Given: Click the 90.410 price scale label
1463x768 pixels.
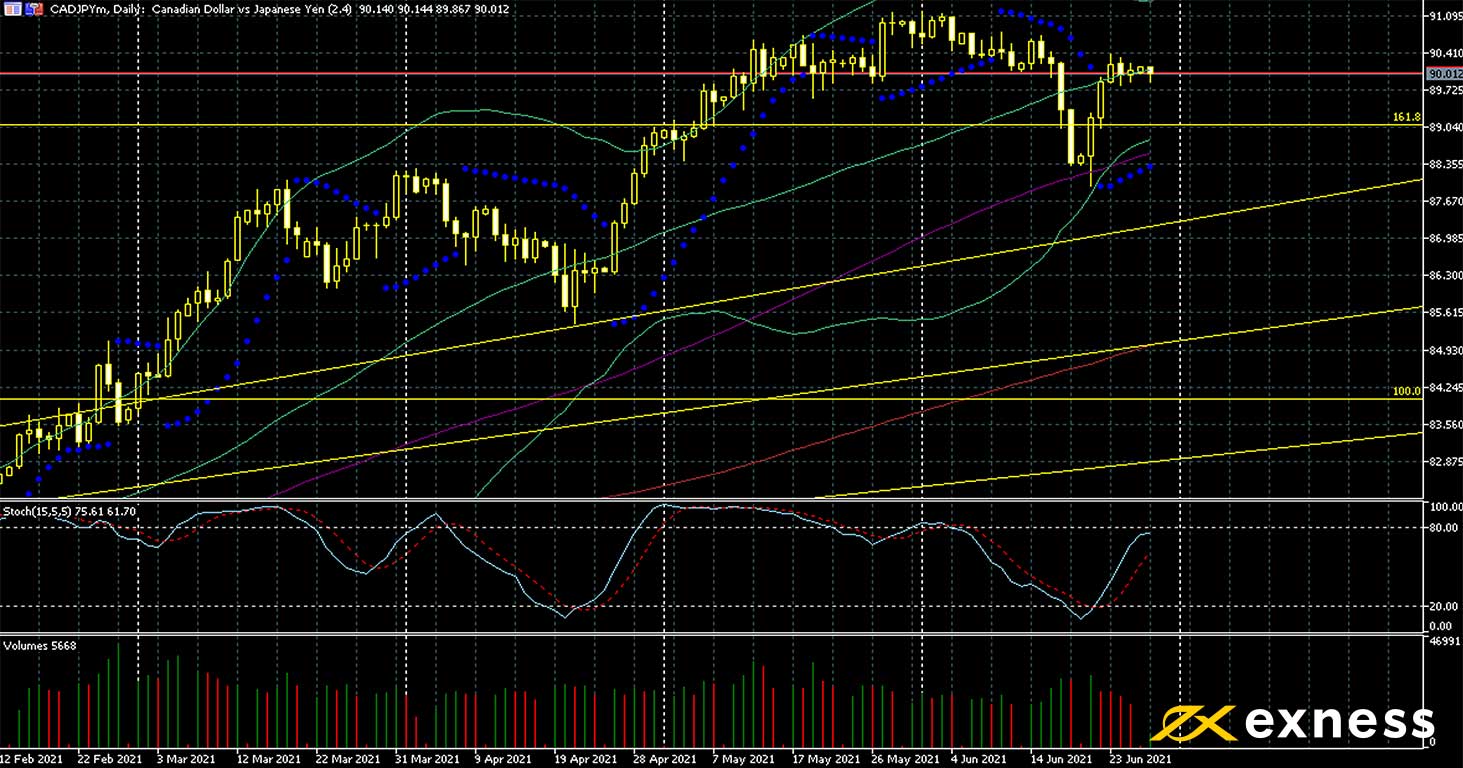Looking at the screenshot, I should coord(1445,53).
